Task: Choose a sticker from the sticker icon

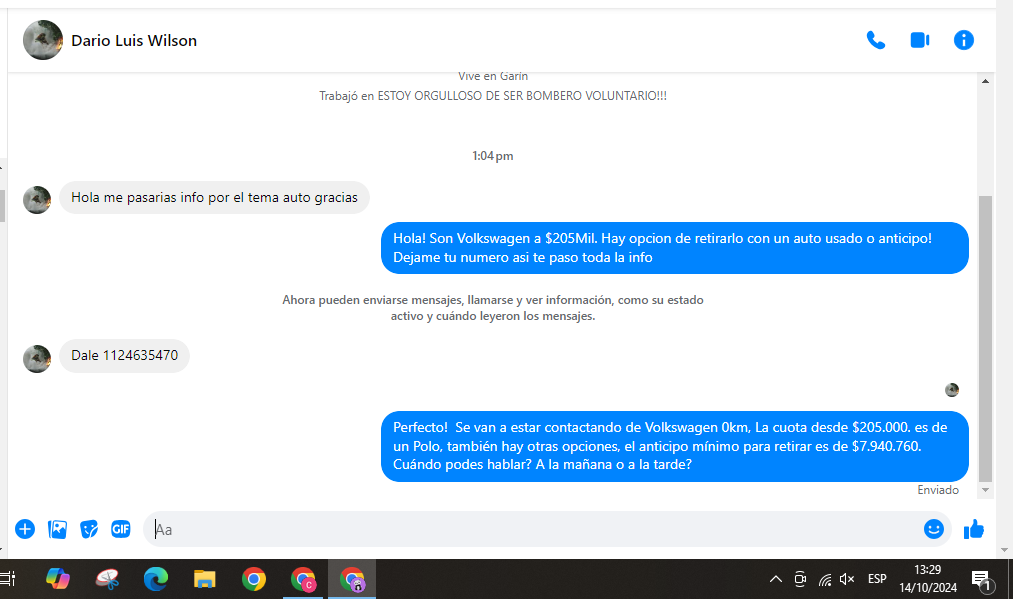Action: tap(89, 529)
